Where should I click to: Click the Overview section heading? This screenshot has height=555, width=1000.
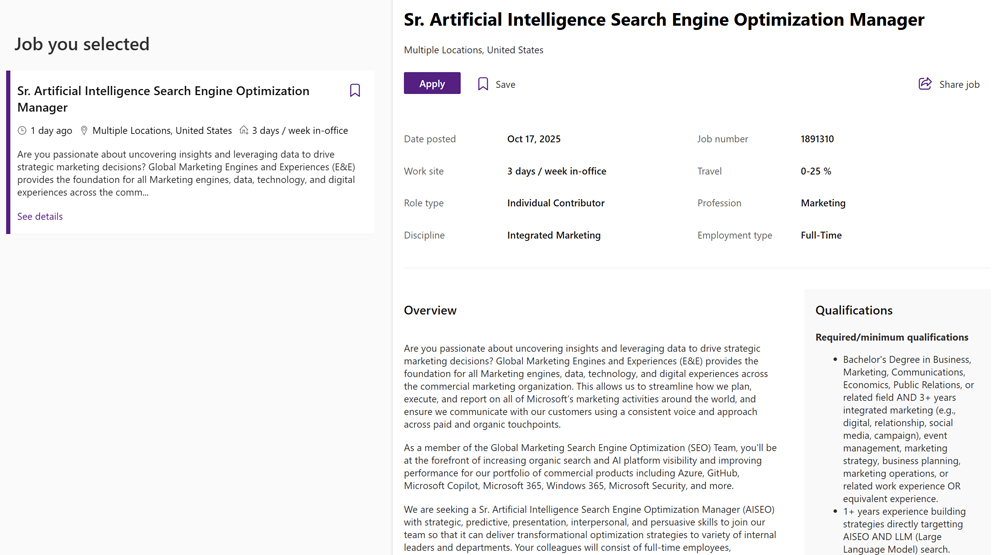(x=430, y=310)
